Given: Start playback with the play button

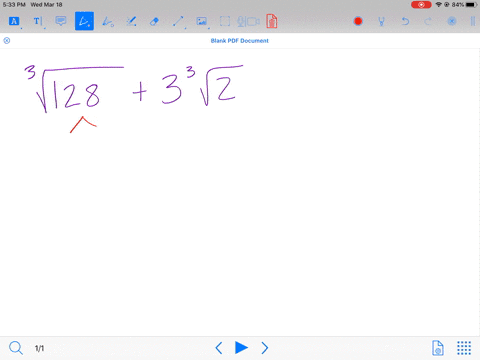Looking at the screenshot, I should (x=241, y=348).
